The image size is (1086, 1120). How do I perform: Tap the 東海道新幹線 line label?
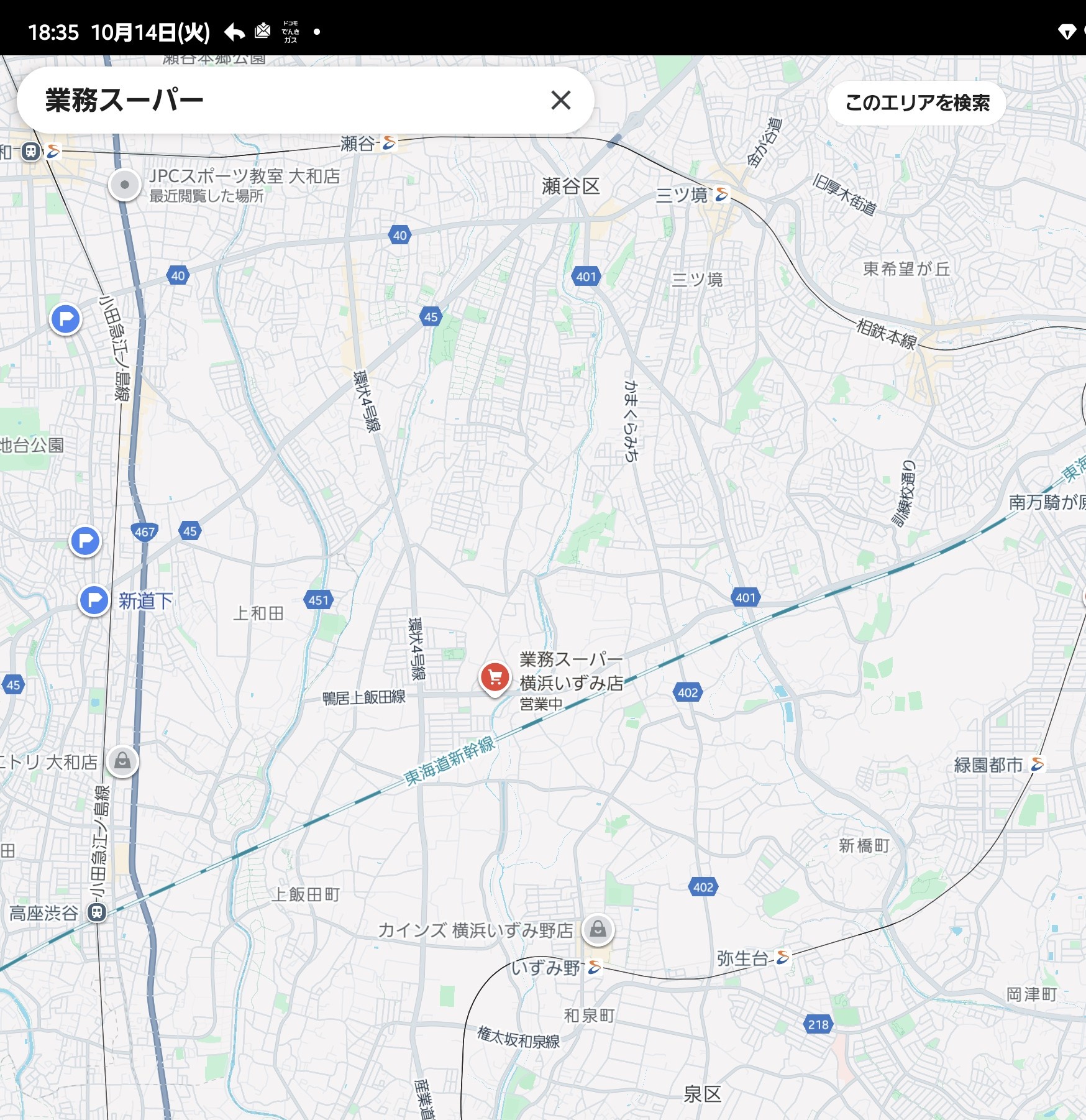click(449, 761)
